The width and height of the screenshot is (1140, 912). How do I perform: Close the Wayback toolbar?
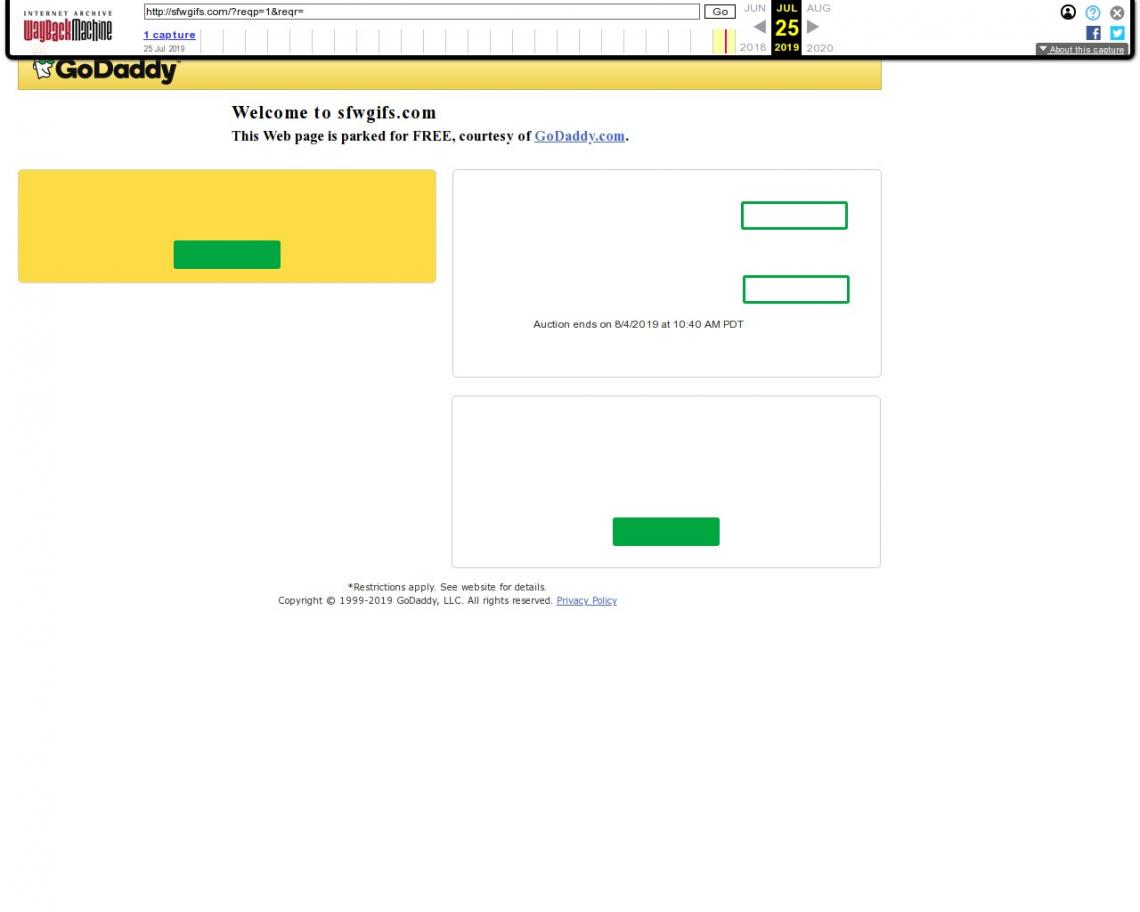1117,12
